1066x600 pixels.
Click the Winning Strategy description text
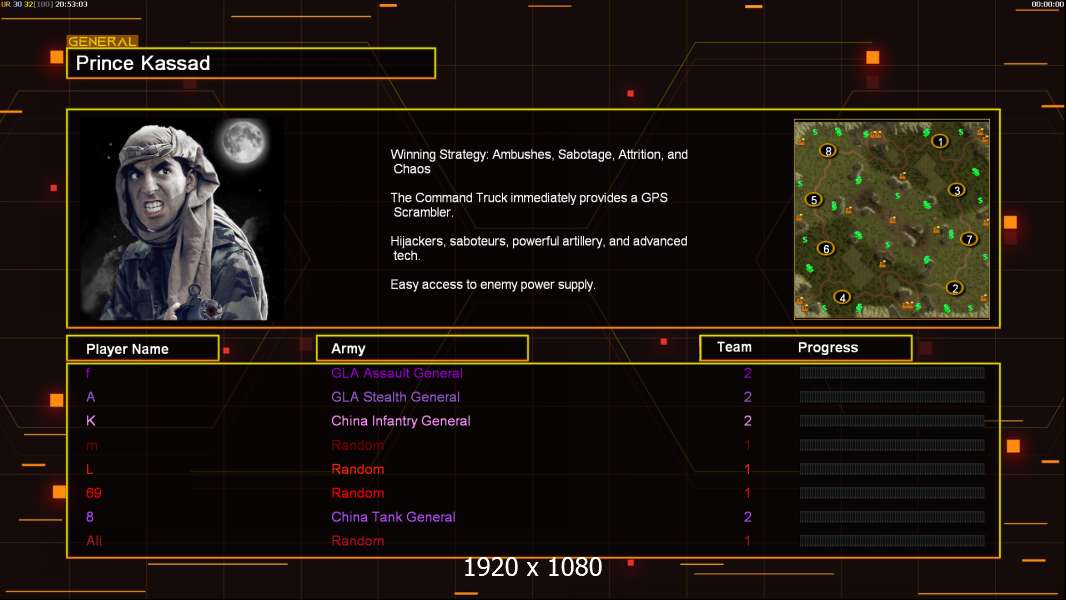click(539, 162)
